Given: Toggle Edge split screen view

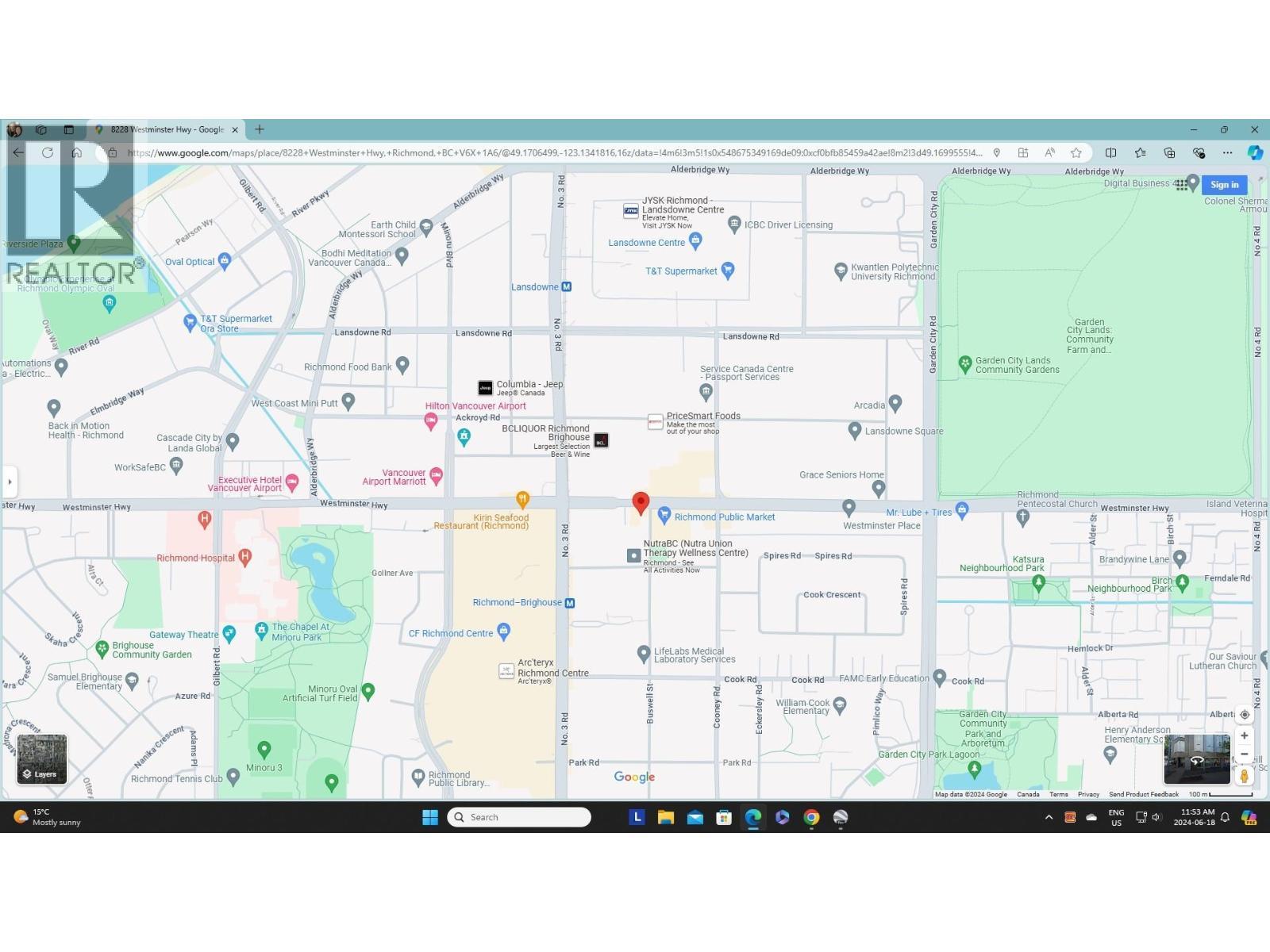Looking at the screenshot, I should click(1110, 153).
